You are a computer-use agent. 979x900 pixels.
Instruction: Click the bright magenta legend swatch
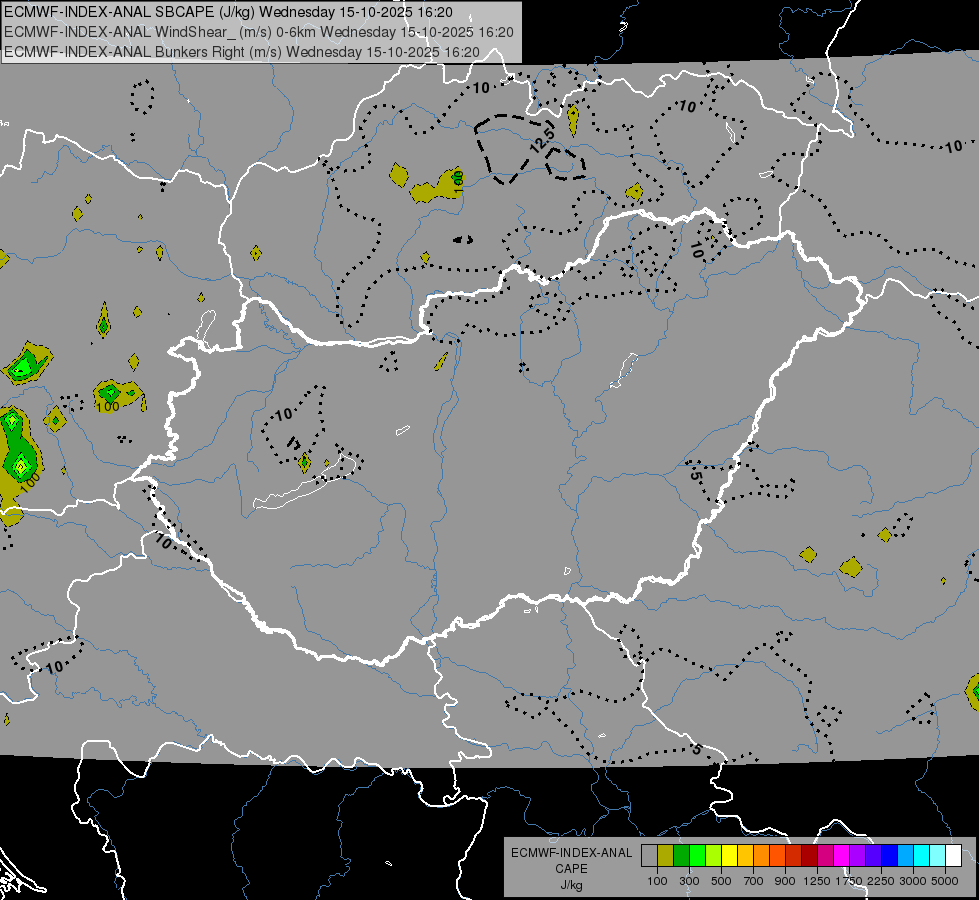(x=842, y=855)
